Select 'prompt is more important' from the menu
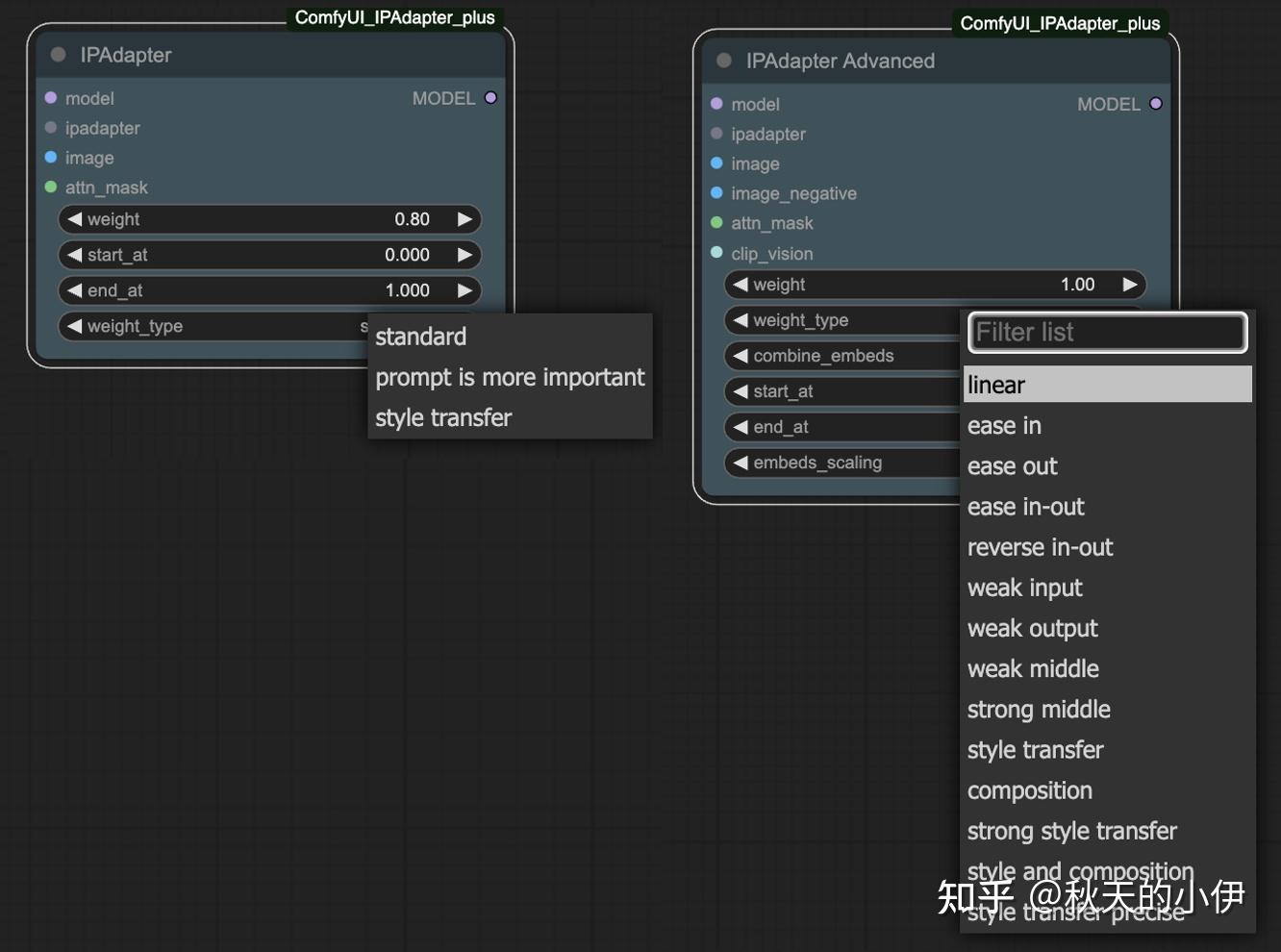 [x=510, y=377]
